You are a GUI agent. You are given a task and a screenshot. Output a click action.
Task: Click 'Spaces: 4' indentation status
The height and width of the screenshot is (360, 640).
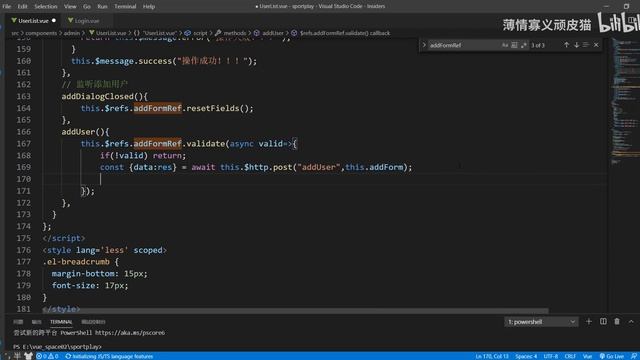(526, 356)
